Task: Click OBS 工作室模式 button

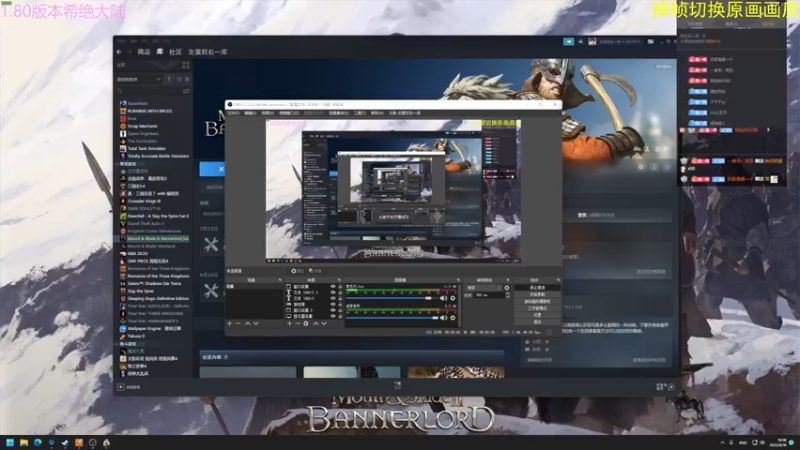Action: (537, 308)
